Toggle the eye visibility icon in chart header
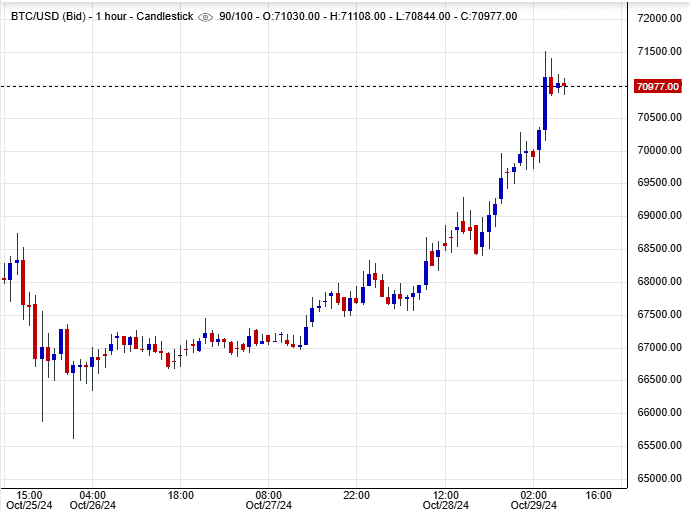690x512 pixels. point(206,18)
